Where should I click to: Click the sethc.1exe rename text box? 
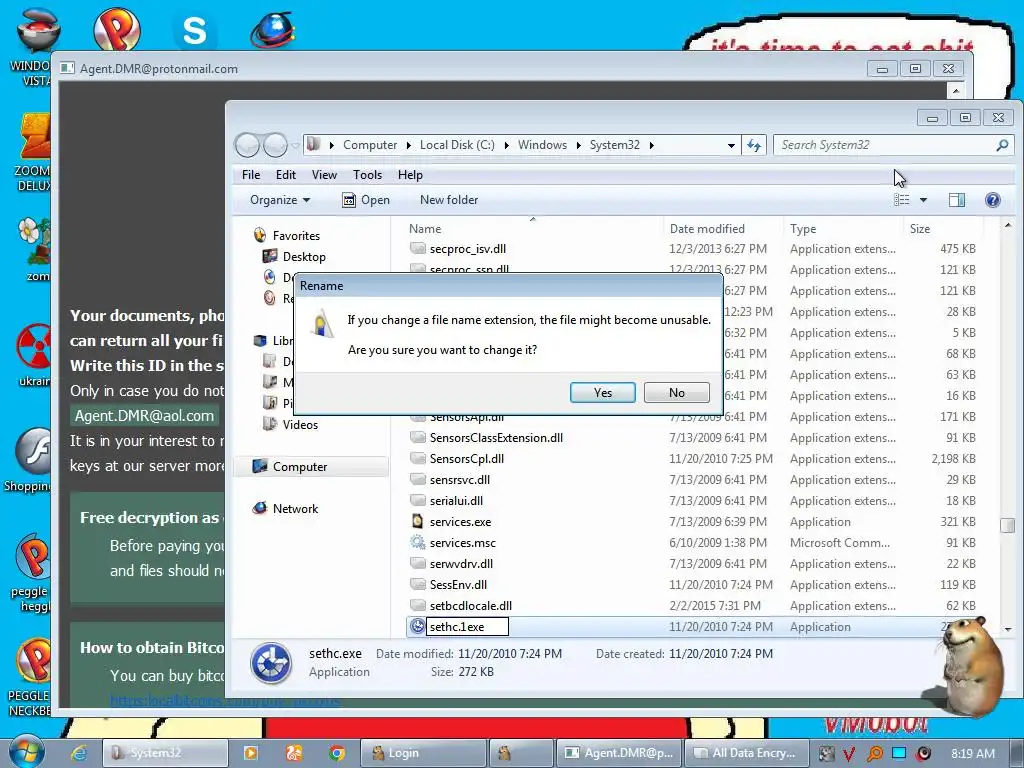467,627
